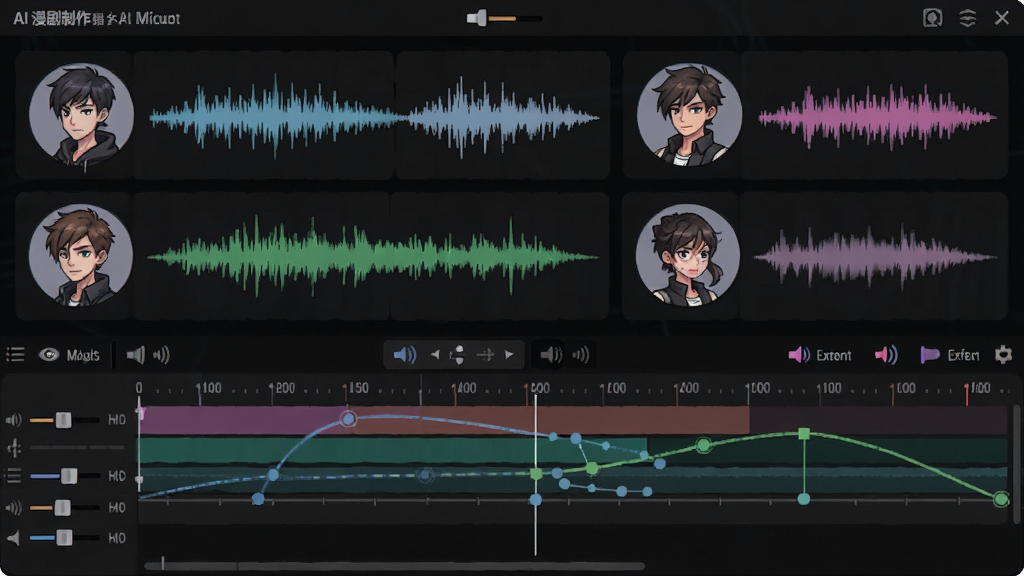The height and width of the screenshot is (576, 1024).
Task: Toggle the eye visibility icon beside Mogis
Action: click(x=49, y=355)
